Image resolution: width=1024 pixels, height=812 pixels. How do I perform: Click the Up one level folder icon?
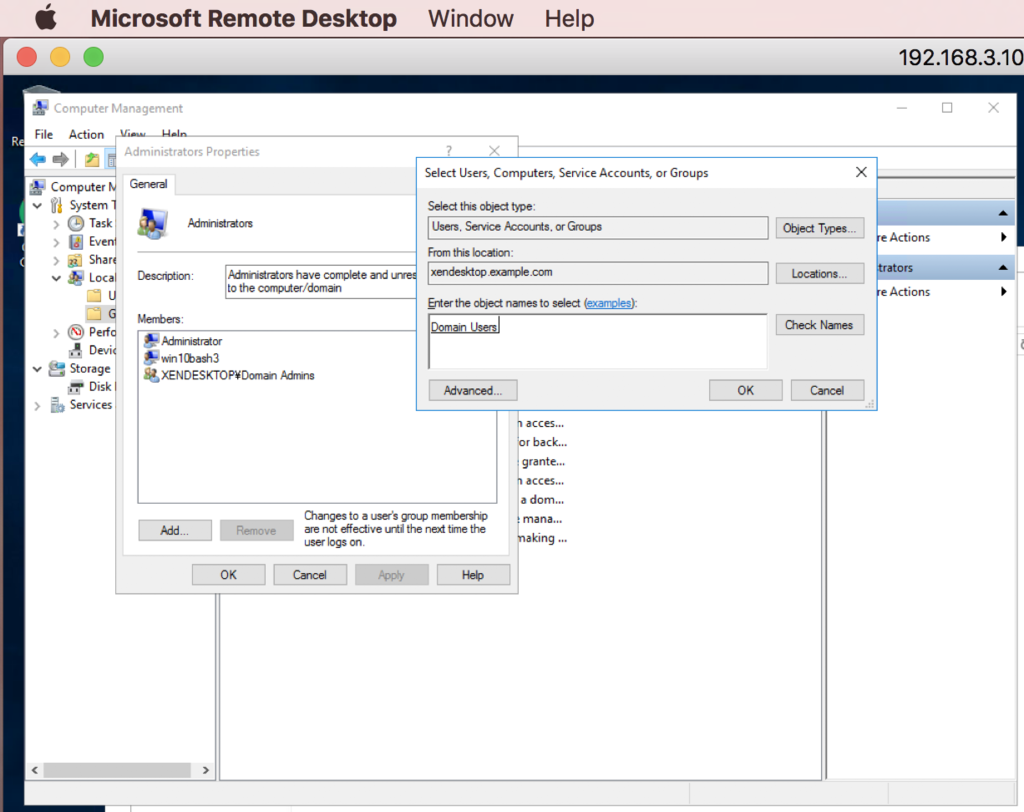coord(92,159)
